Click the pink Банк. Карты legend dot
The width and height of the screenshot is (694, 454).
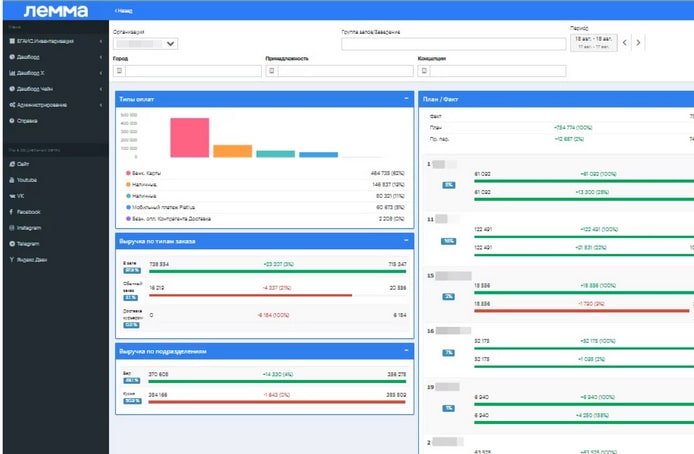coord(128,173)
